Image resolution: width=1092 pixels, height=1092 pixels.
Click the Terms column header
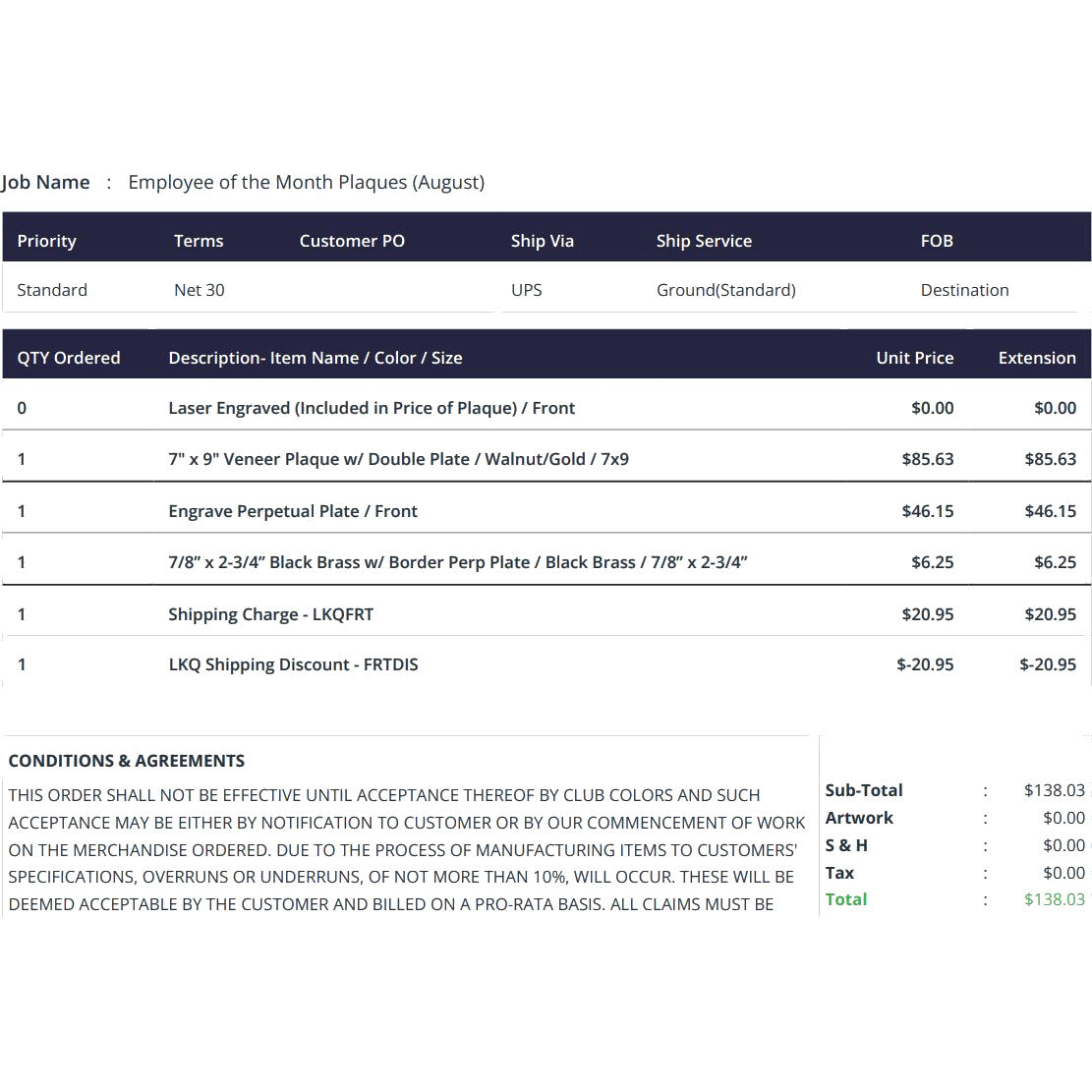click(x=199, y=241)
